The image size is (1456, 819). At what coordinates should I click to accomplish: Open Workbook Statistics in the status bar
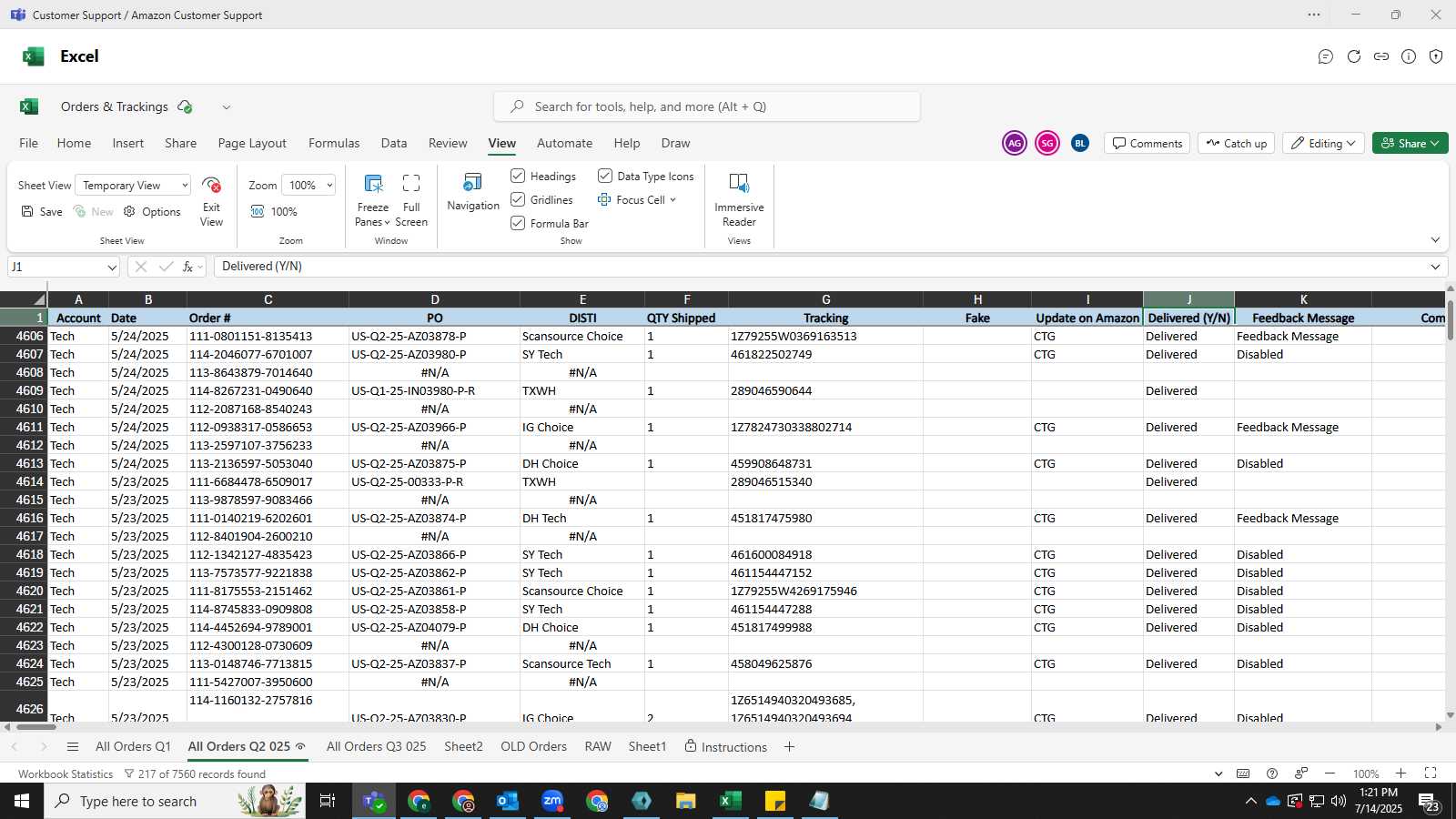pos(66,774)
